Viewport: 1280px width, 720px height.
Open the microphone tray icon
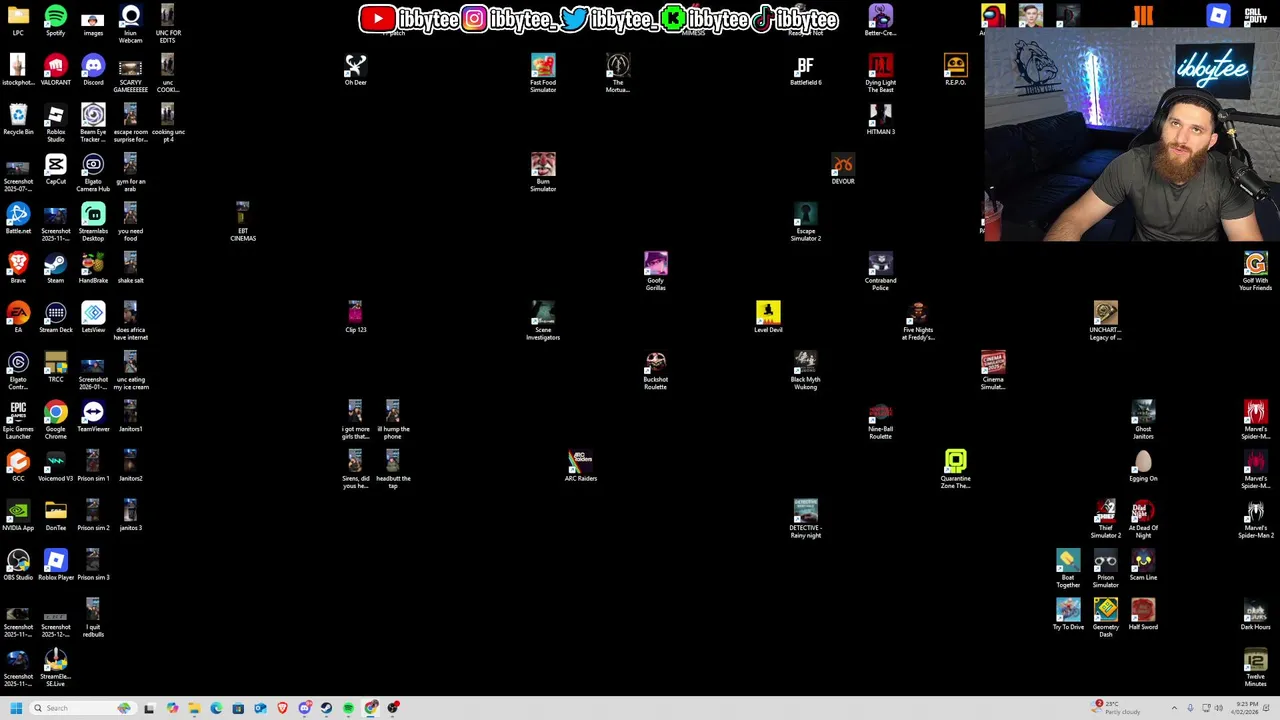1190,708
